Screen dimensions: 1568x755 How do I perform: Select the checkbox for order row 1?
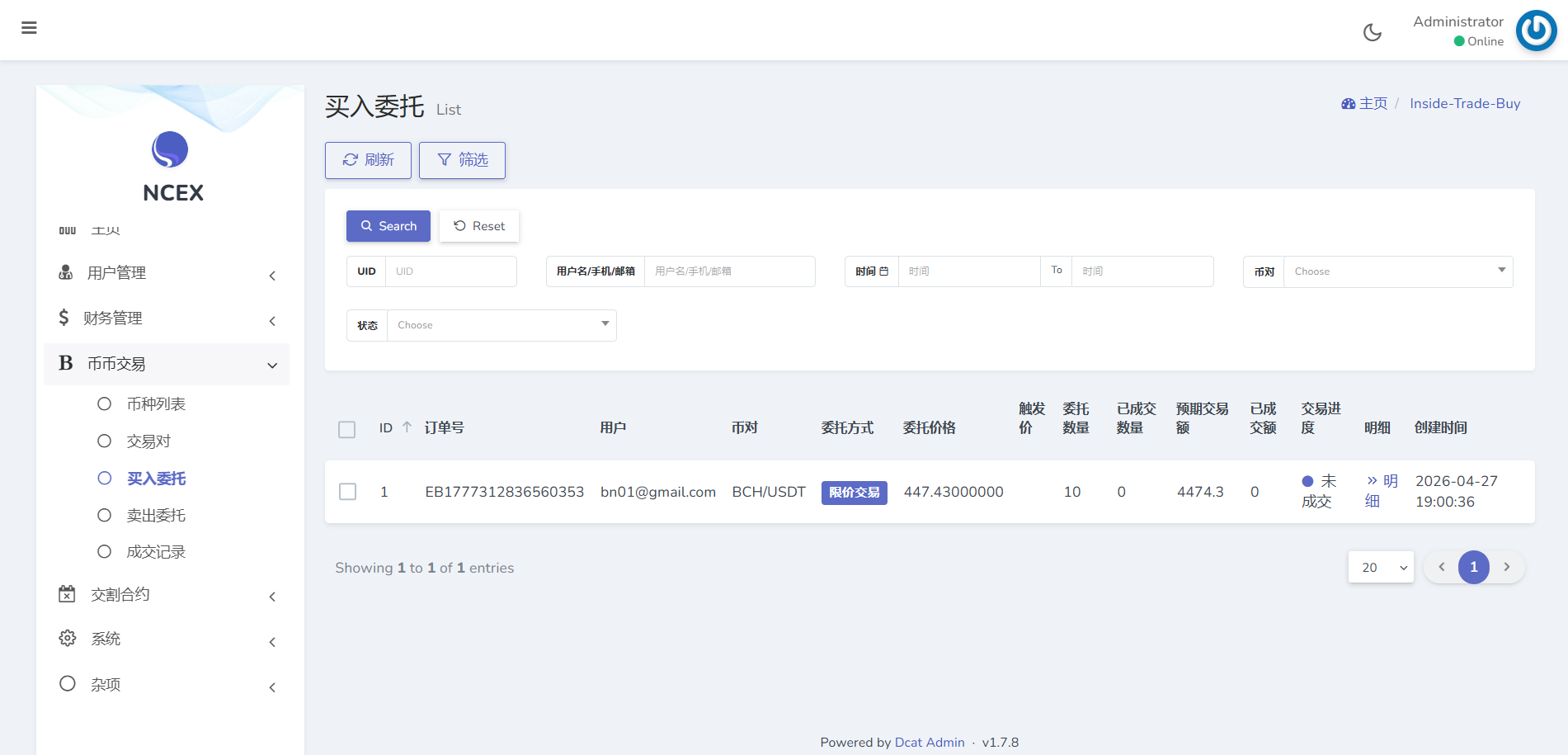click(347, 492)
